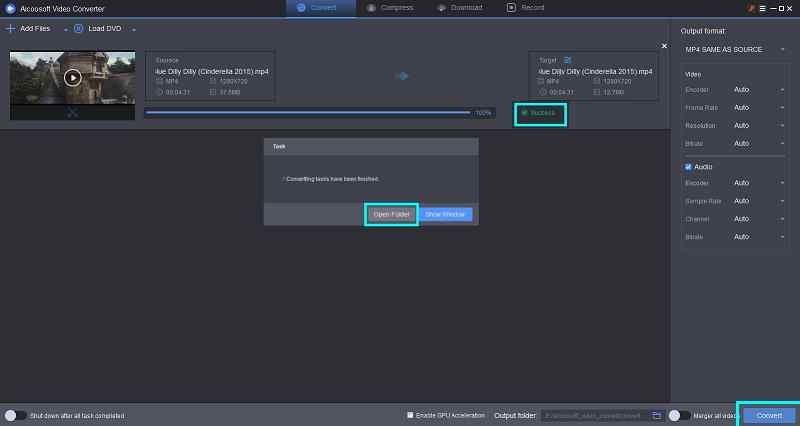
Task: Uncheck the Audio checkbox
Action: pos(688,166)
